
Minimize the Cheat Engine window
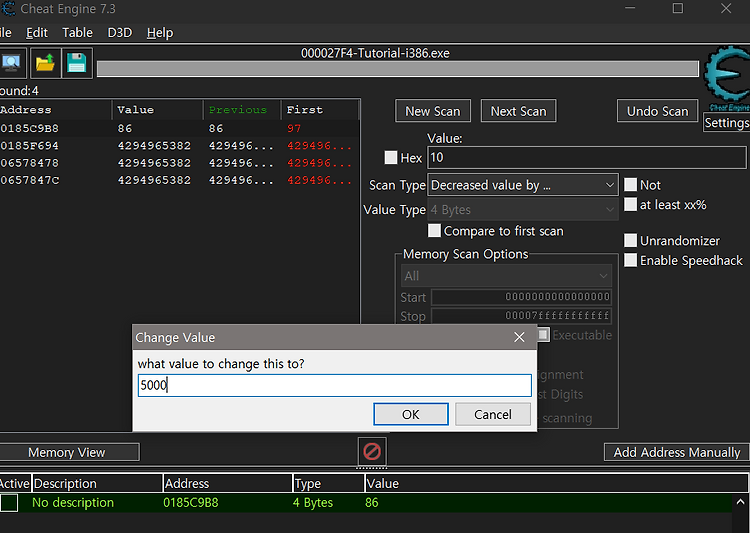tap(630, 8)
